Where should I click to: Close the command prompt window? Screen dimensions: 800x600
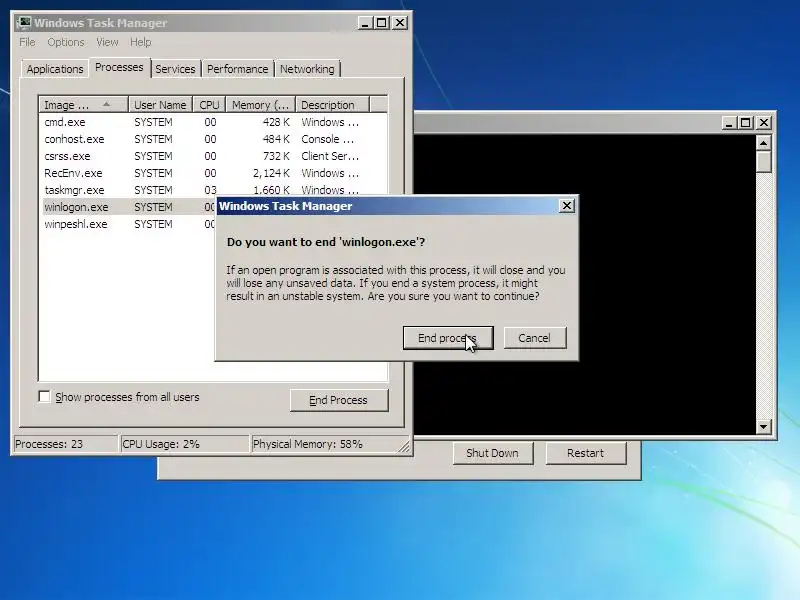point(764,123)
